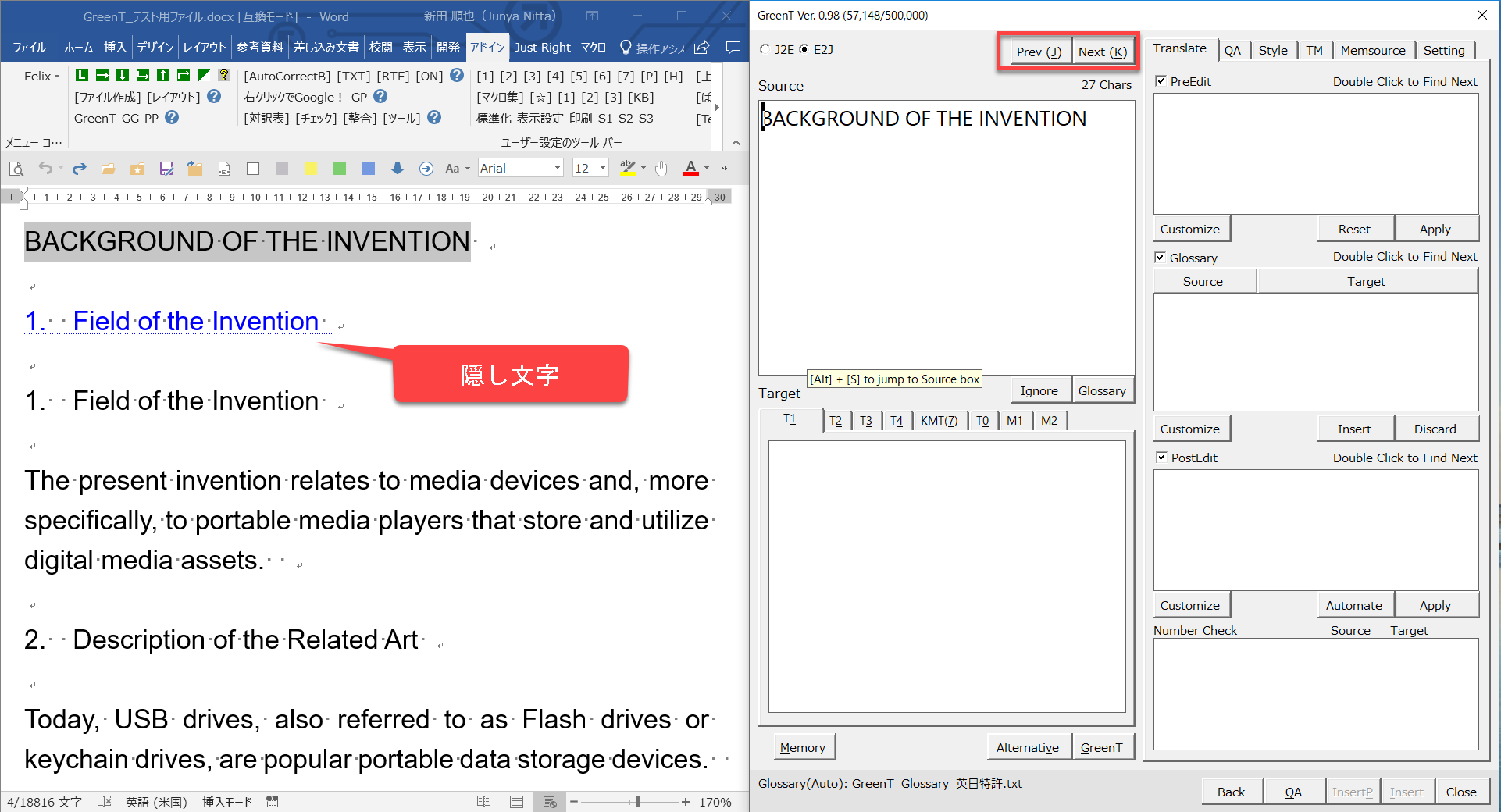This screenshot has width=1501, height=812.
Task: Click the help icon next to GreenT GG PP
Action: [x=172, y=118]
